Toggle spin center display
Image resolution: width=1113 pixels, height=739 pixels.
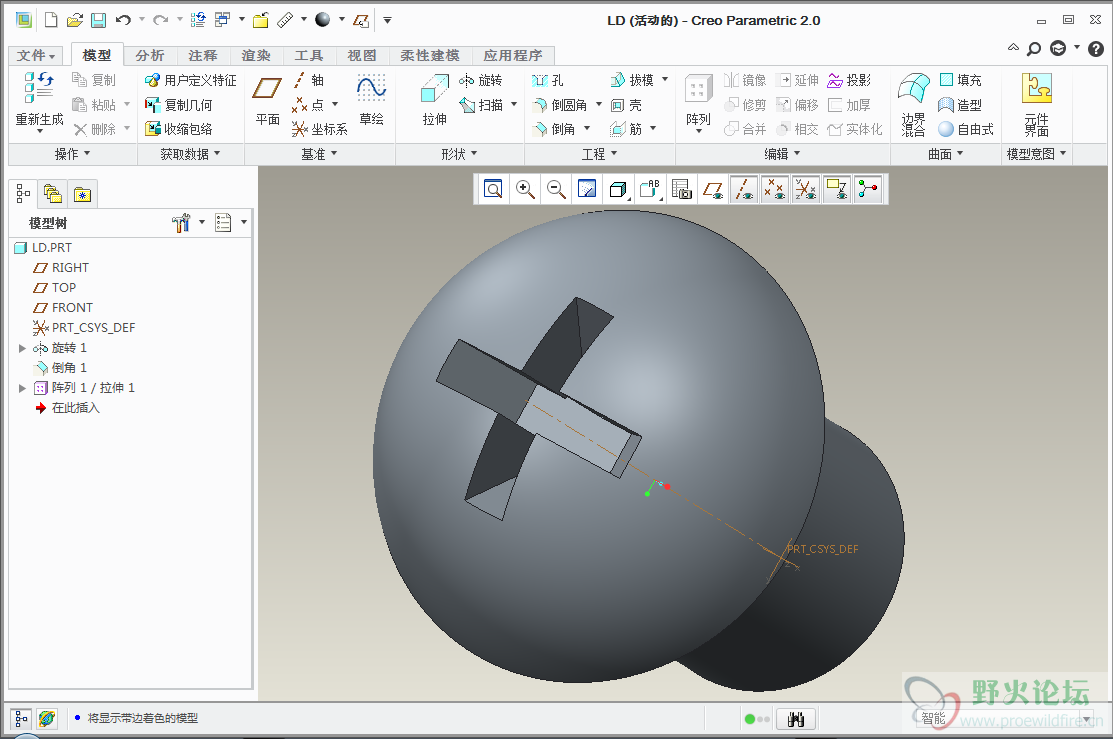[x=868, y=189]
